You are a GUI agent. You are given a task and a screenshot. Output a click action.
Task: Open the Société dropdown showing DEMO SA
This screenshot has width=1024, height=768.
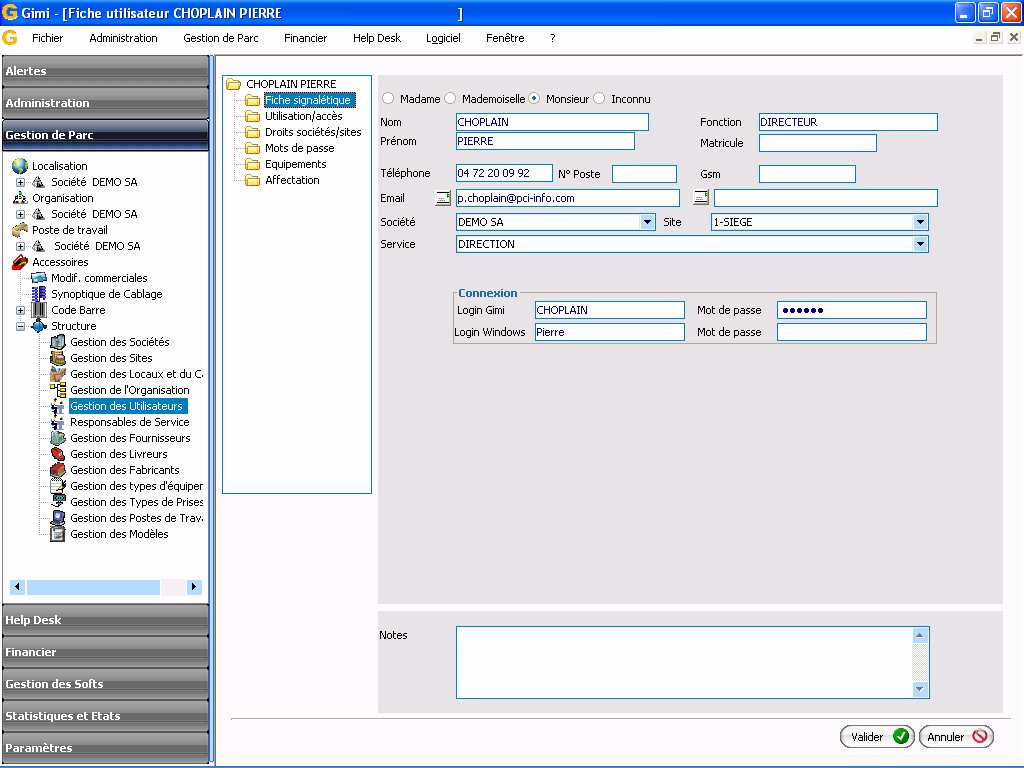coord(647,222)
